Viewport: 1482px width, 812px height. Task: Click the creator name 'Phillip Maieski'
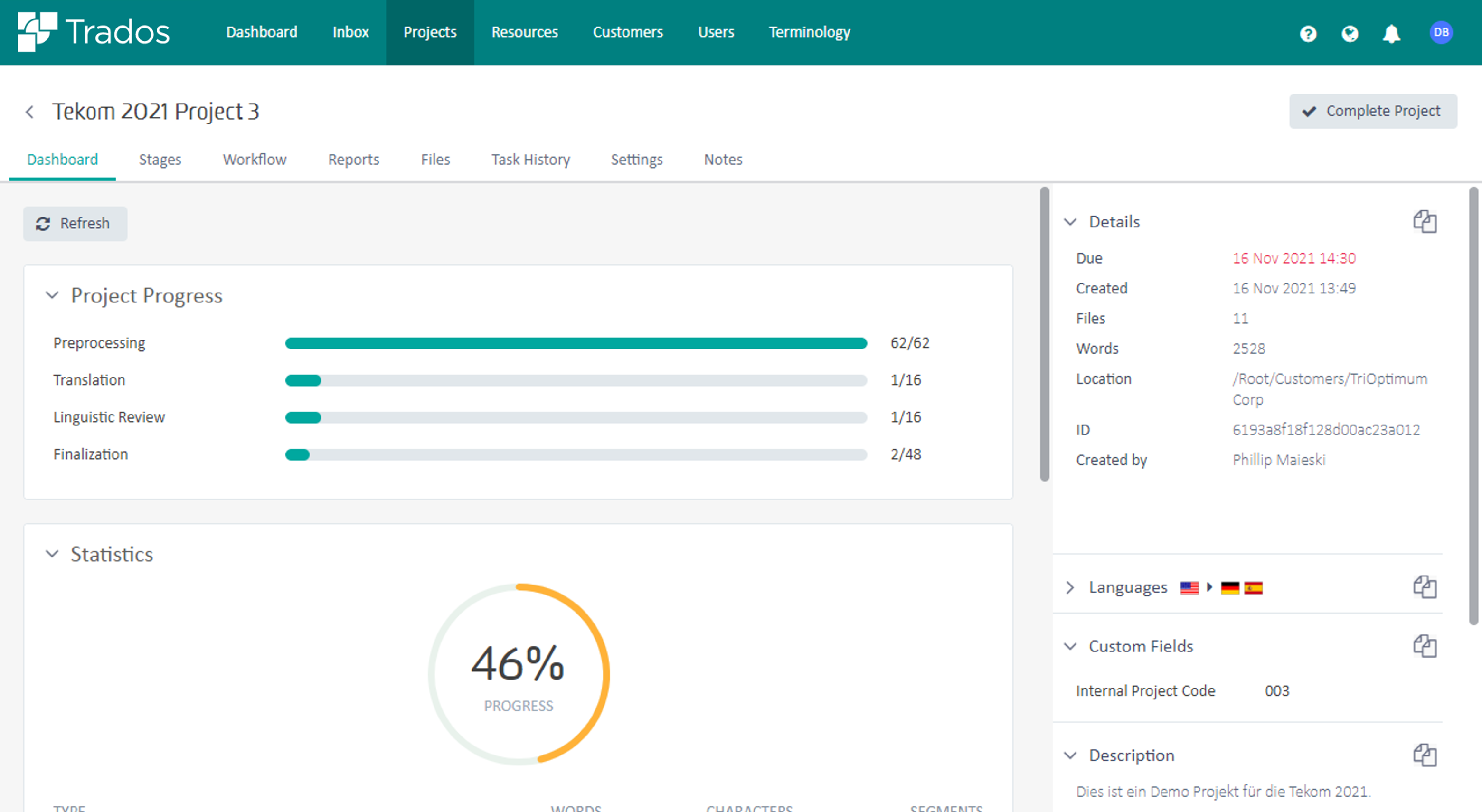tap(1279, 460)
